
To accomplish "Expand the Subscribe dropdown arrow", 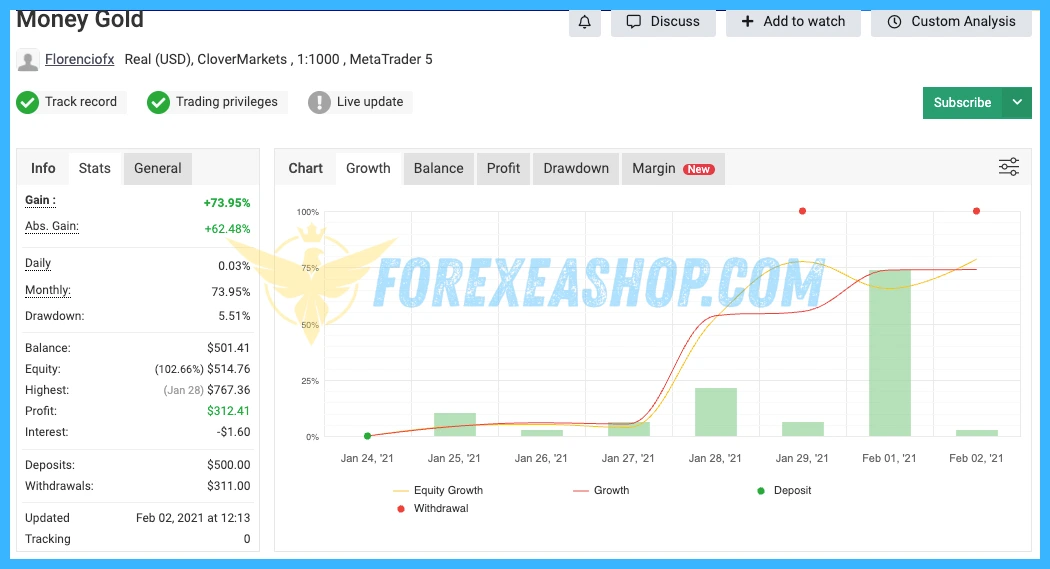I will tap(1017, 102).
